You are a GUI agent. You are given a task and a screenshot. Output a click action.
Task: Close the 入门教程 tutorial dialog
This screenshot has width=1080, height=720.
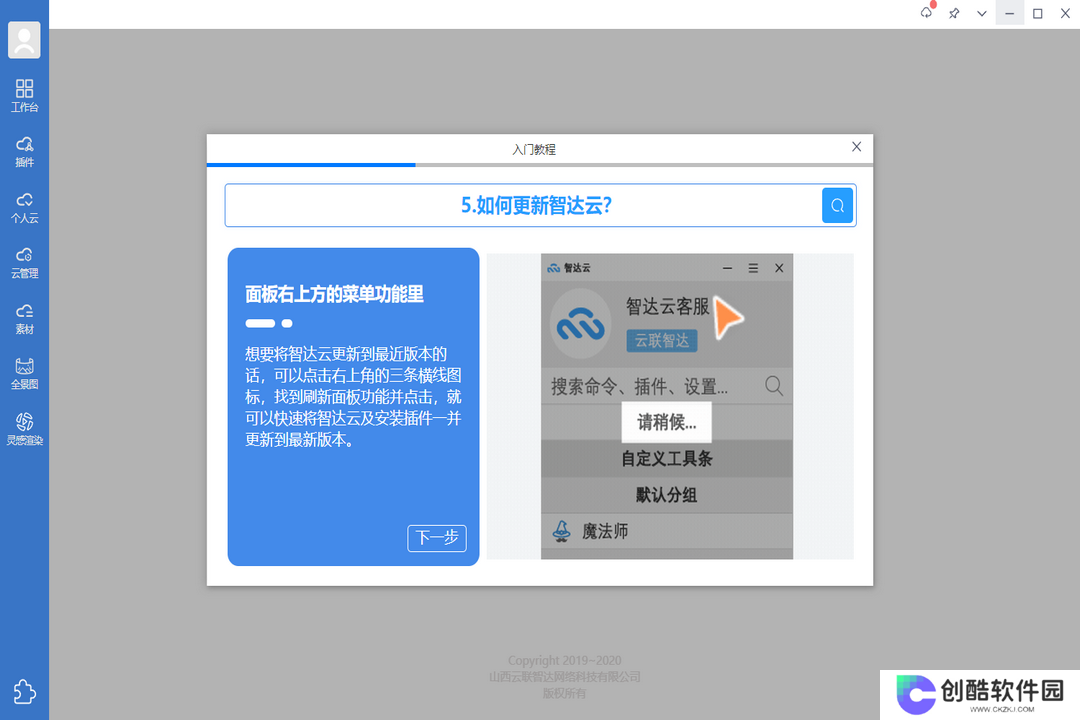tap(856, 147)
